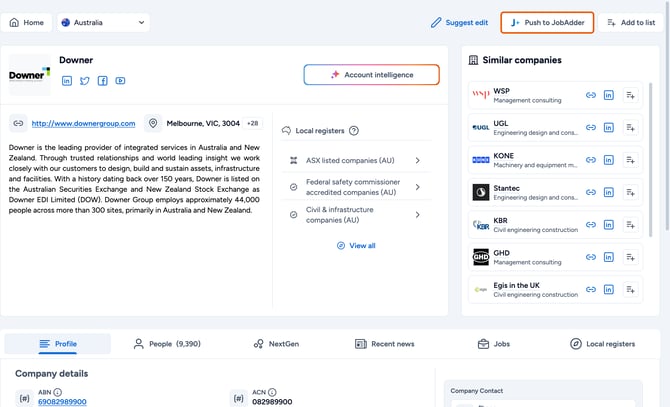The height and width of the screenshot is (407, 670).
Task: Open Stantec LinkedIn icon
Action: click(x=608, y=193)
